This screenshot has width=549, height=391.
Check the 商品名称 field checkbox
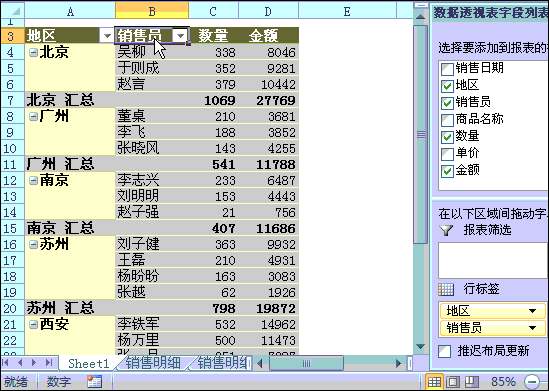(x=447, y=120)
